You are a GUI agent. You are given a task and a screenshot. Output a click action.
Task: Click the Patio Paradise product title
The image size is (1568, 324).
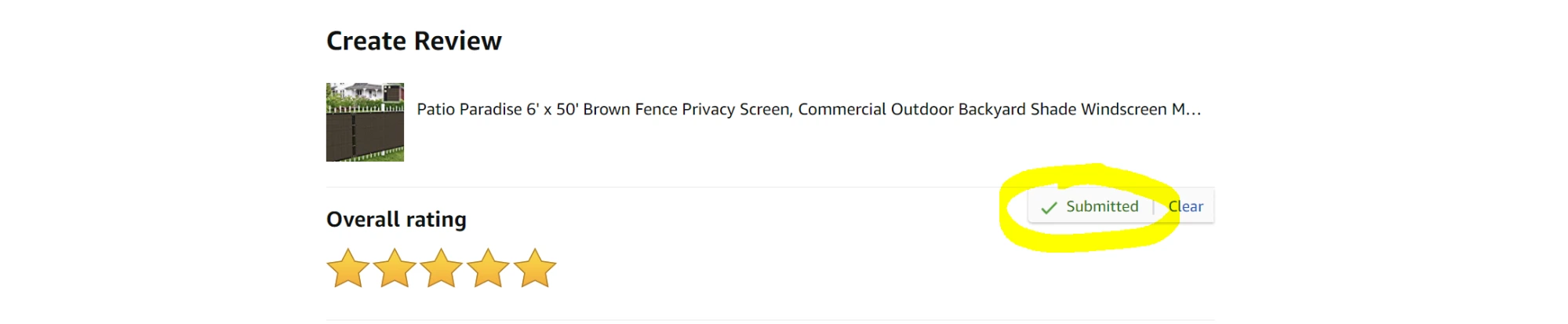(808, 109)
